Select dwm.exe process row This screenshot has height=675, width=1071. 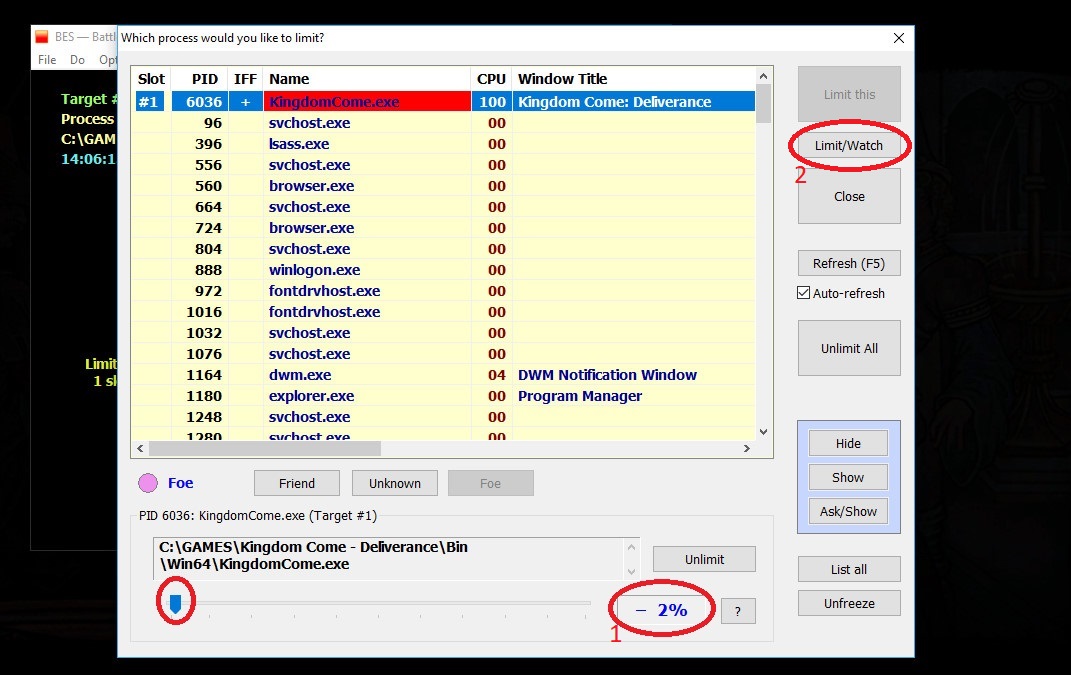444,374
